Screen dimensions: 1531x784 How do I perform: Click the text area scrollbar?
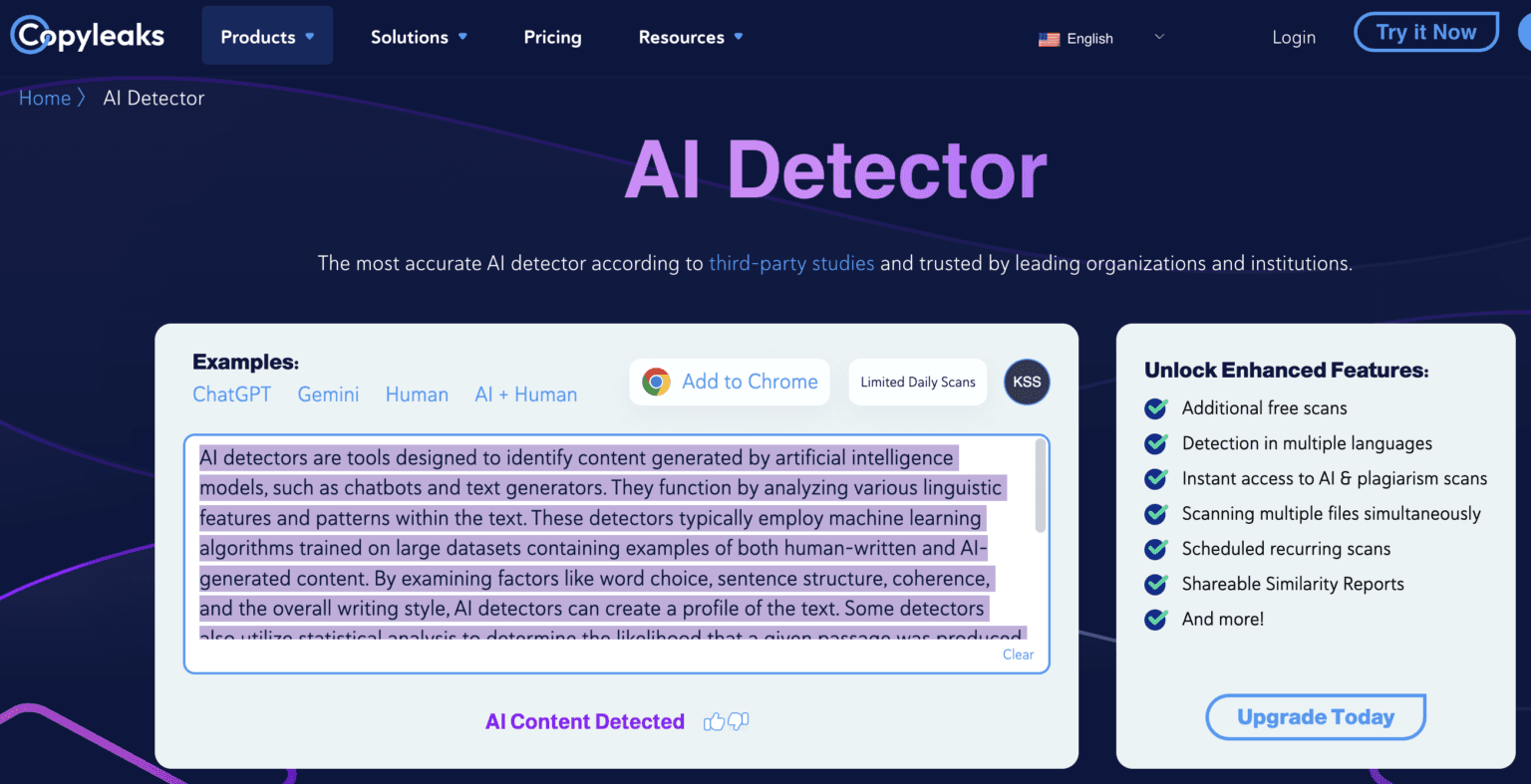click(x=1041, y=486)
